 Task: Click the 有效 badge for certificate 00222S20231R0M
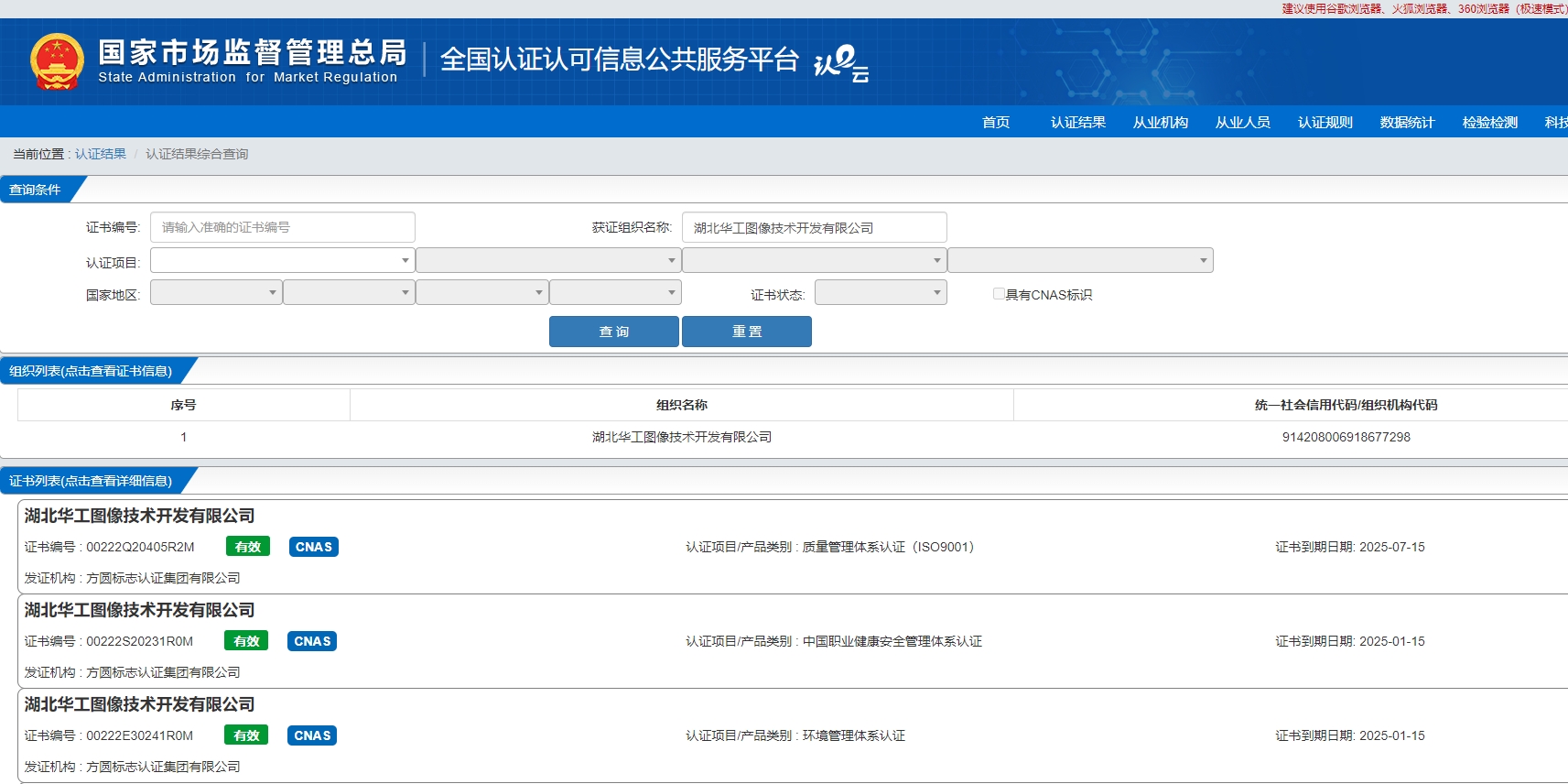click(x=246, y=641)
